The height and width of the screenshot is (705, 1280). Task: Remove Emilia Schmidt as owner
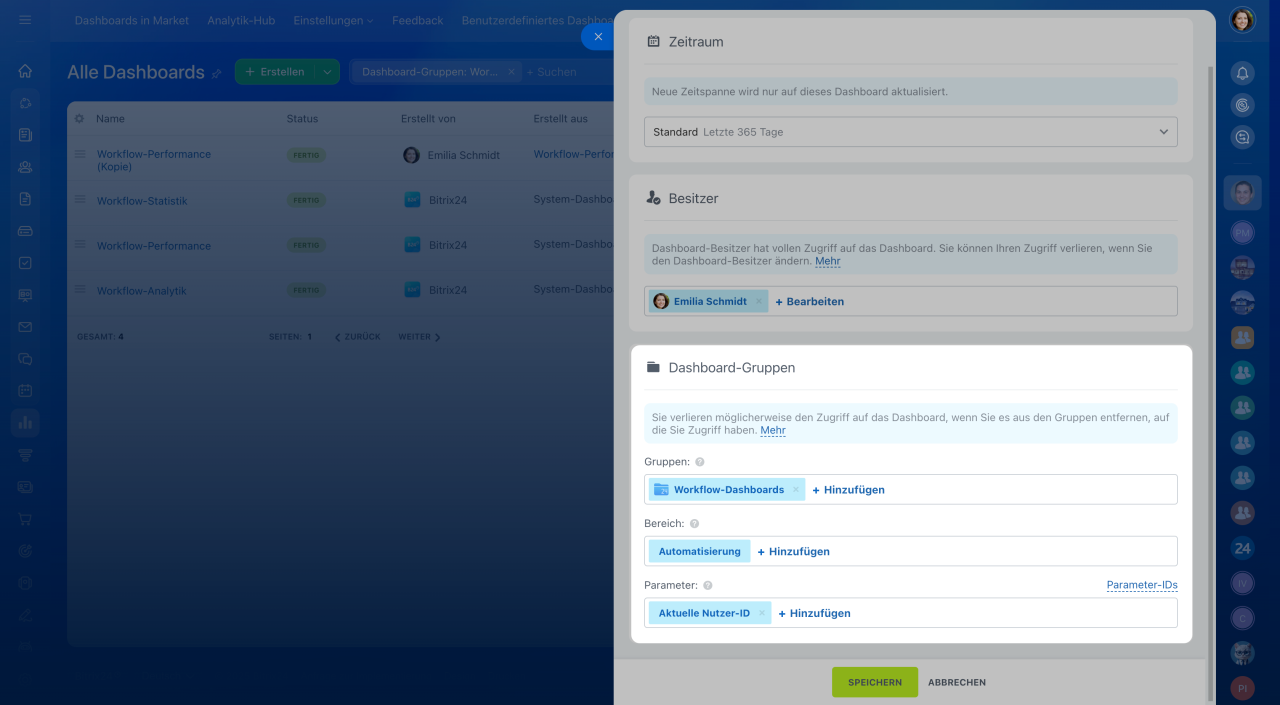coord(758,301)
